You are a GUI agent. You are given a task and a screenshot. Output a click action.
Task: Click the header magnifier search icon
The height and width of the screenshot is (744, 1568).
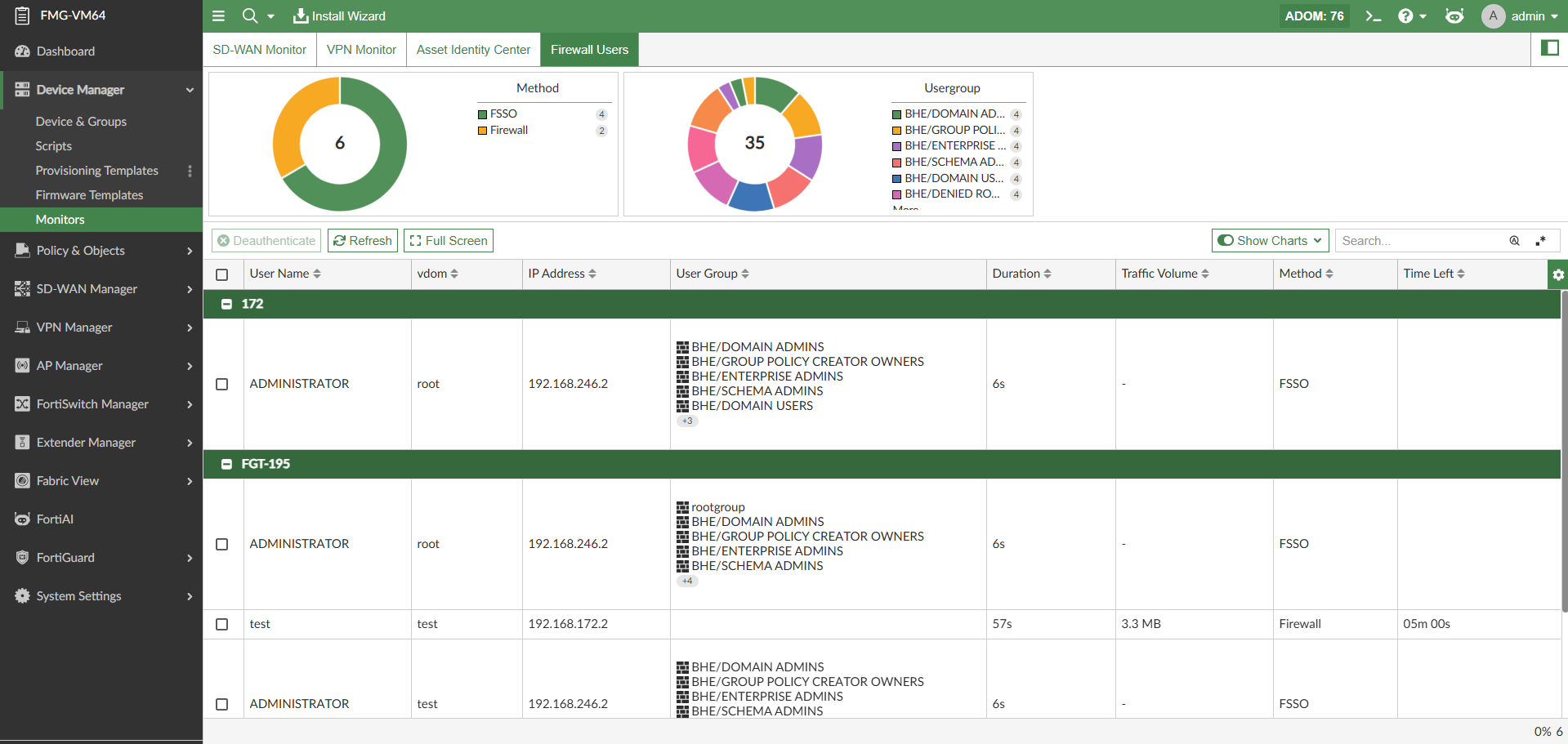click(x=250, y=16)
